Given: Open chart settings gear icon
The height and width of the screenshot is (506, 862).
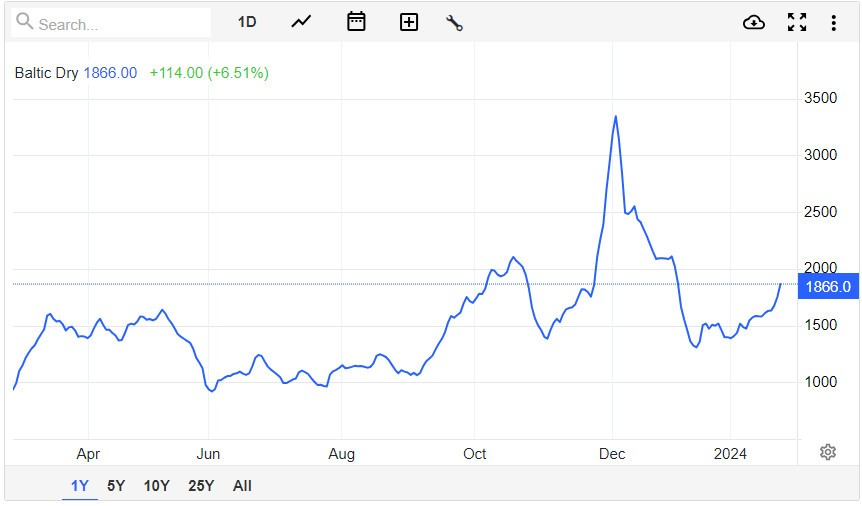Looking at the screenshot, I should 827,452.
